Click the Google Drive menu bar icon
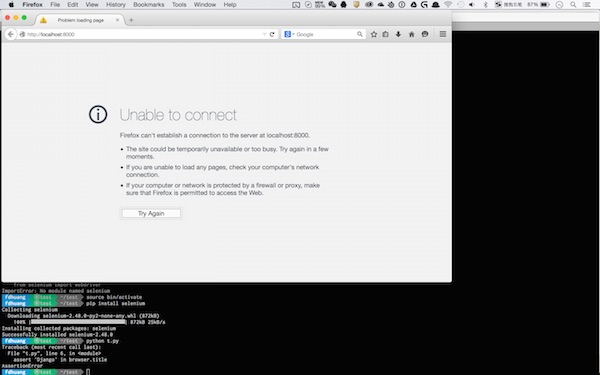The width and height of the screenshot is (600, 375). click(414, 5)
